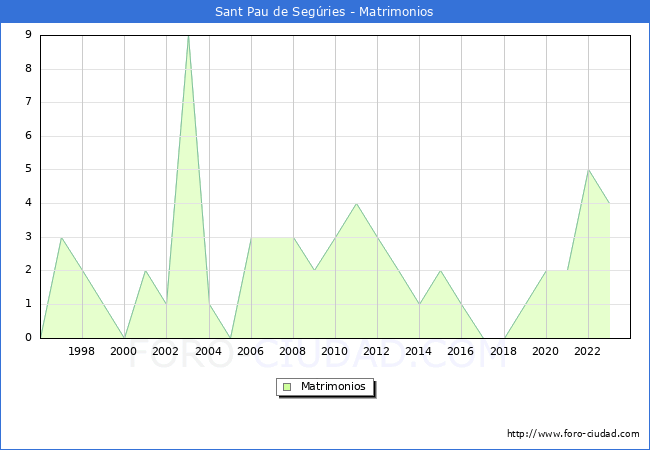
Task: Select the 2012 x-axis label
Action: click(377, 351)
